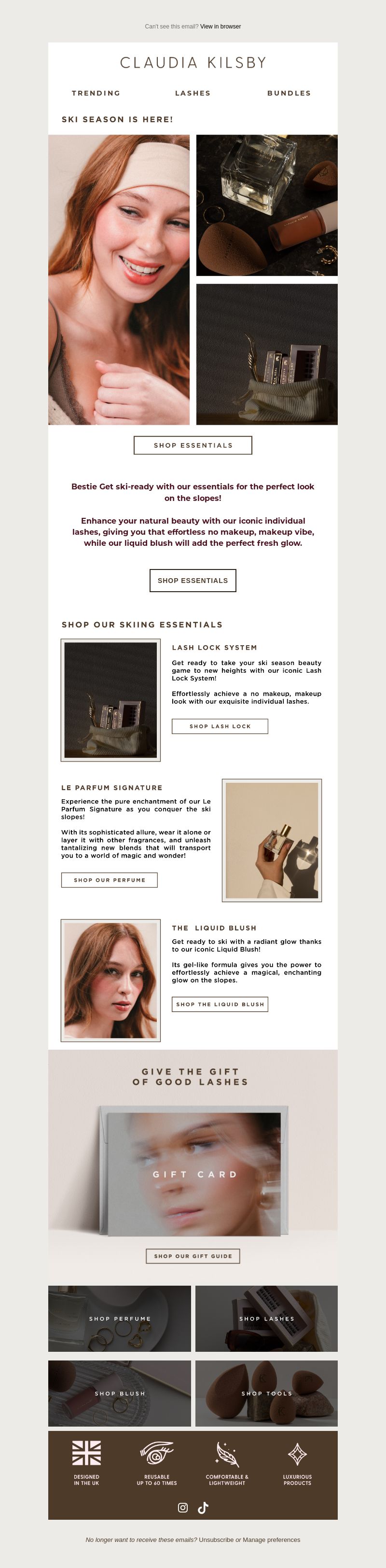Open the Lashes menu item
This screenshot has width=386, height=1568.
pyautogui.click(x=193, y=93)
